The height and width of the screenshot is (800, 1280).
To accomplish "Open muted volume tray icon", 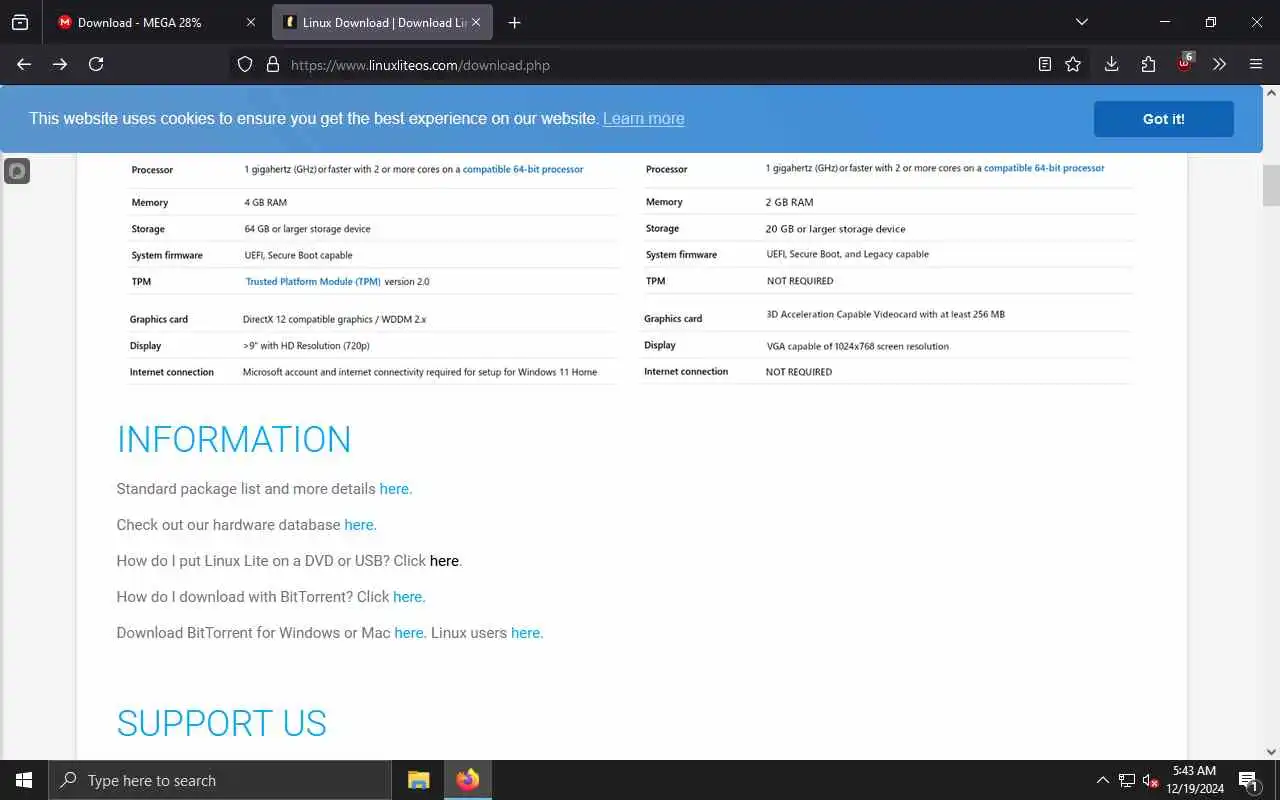I will click(1151, 780).
